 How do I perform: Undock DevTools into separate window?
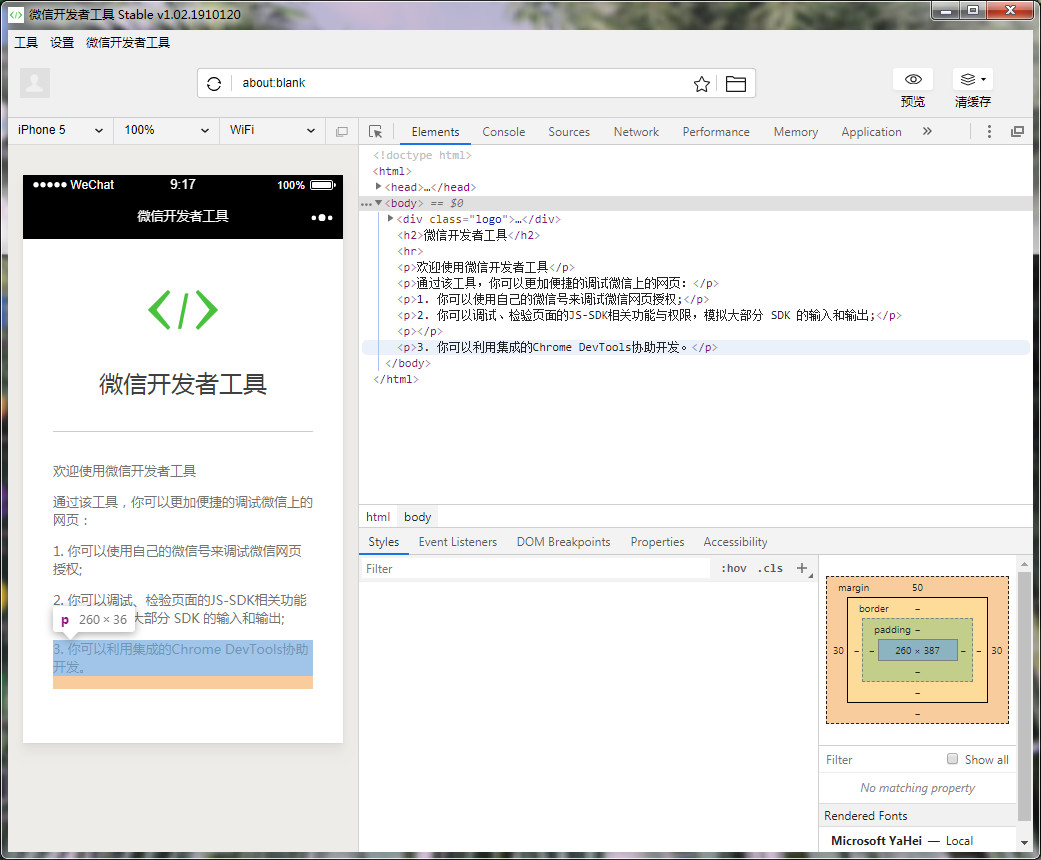[x=1017, y=132]
